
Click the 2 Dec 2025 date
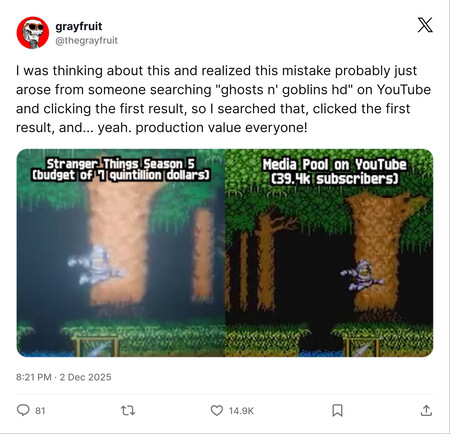click(85, 377)
